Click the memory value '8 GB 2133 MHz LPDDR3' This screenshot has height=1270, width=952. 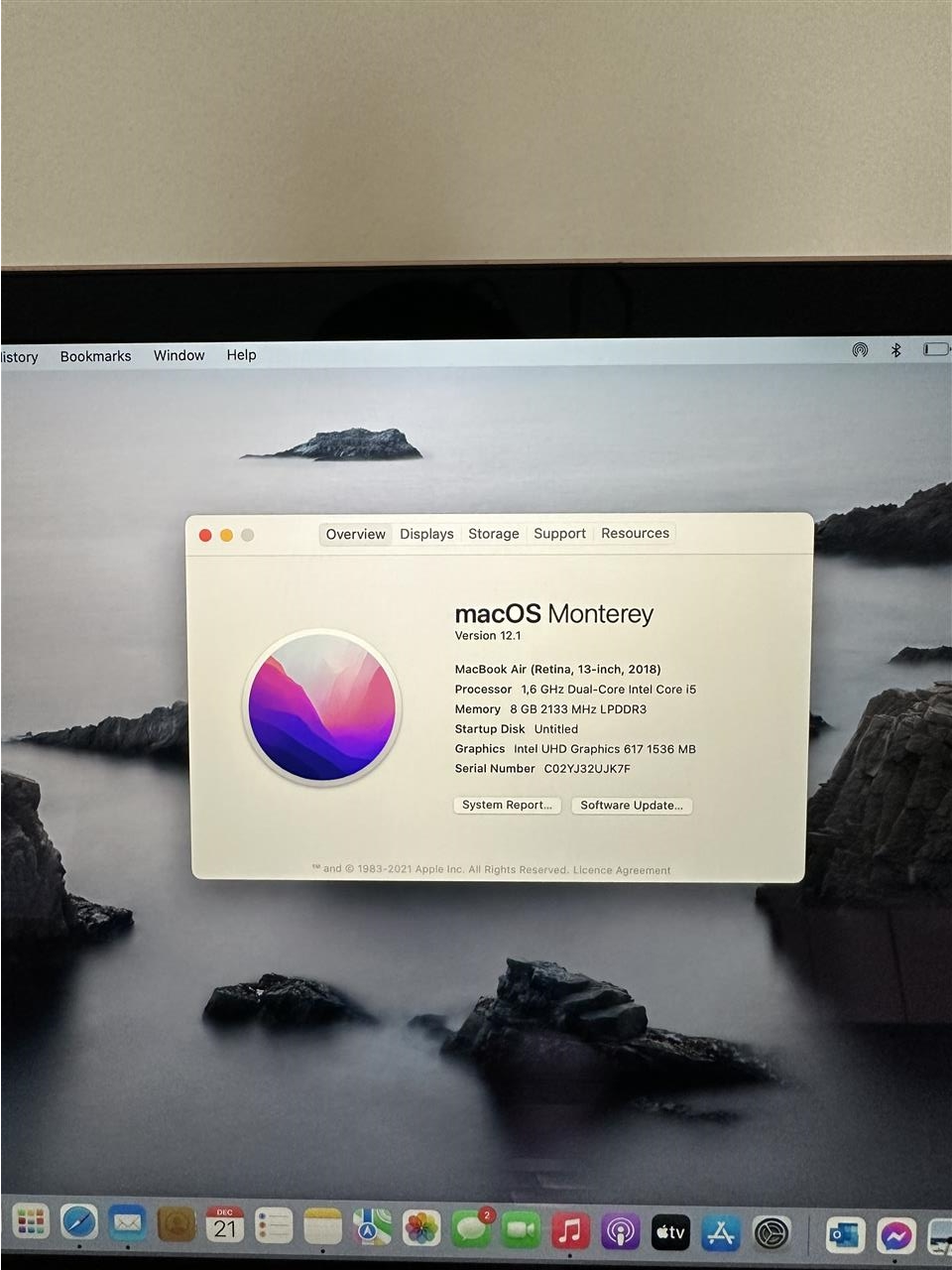(x=578, y=709)
